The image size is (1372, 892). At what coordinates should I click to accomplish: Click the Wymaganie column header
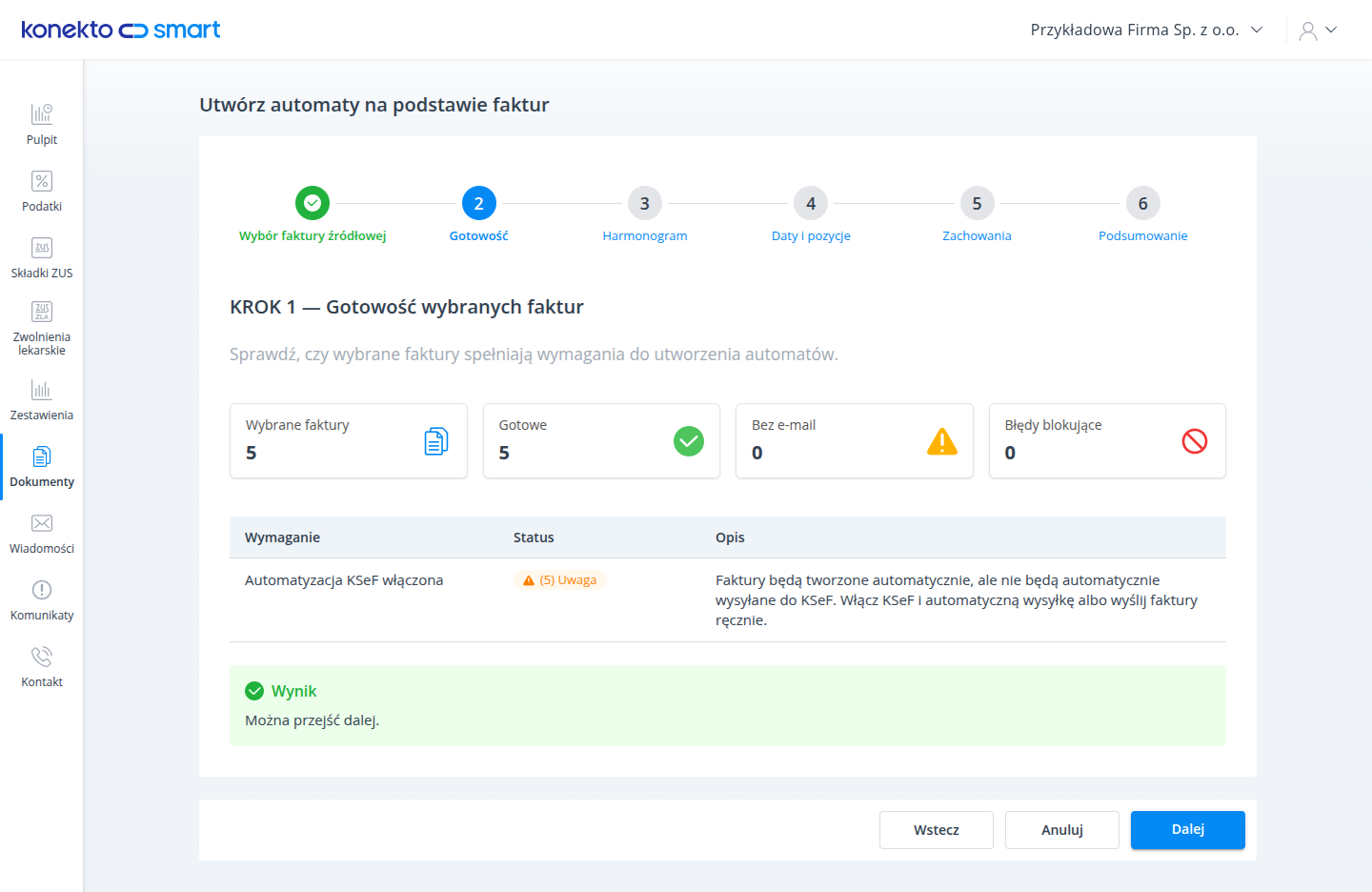tap(282, 537)
